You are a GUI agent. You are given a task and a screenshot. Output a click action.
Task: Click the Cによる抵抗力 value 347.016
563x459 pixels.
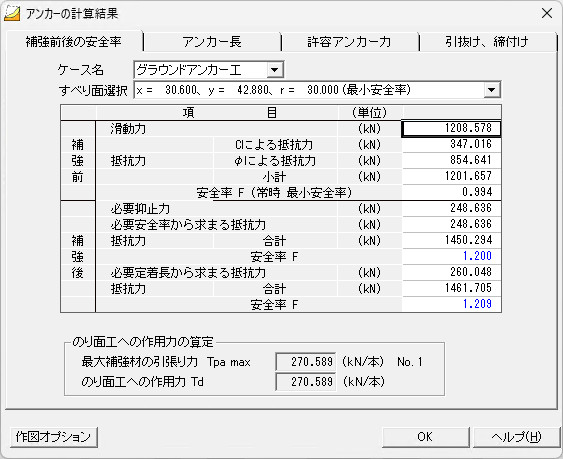coord(451,144)
